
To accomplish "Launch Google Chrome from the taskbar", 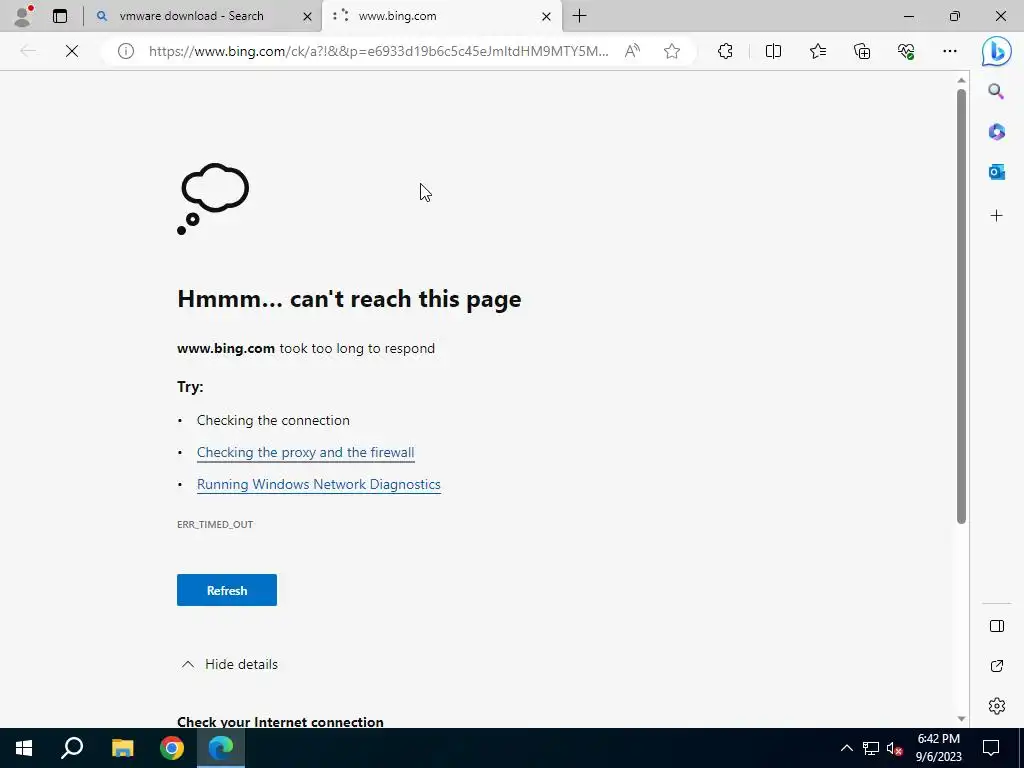I will pyautogui.click(x=172, y=748).
